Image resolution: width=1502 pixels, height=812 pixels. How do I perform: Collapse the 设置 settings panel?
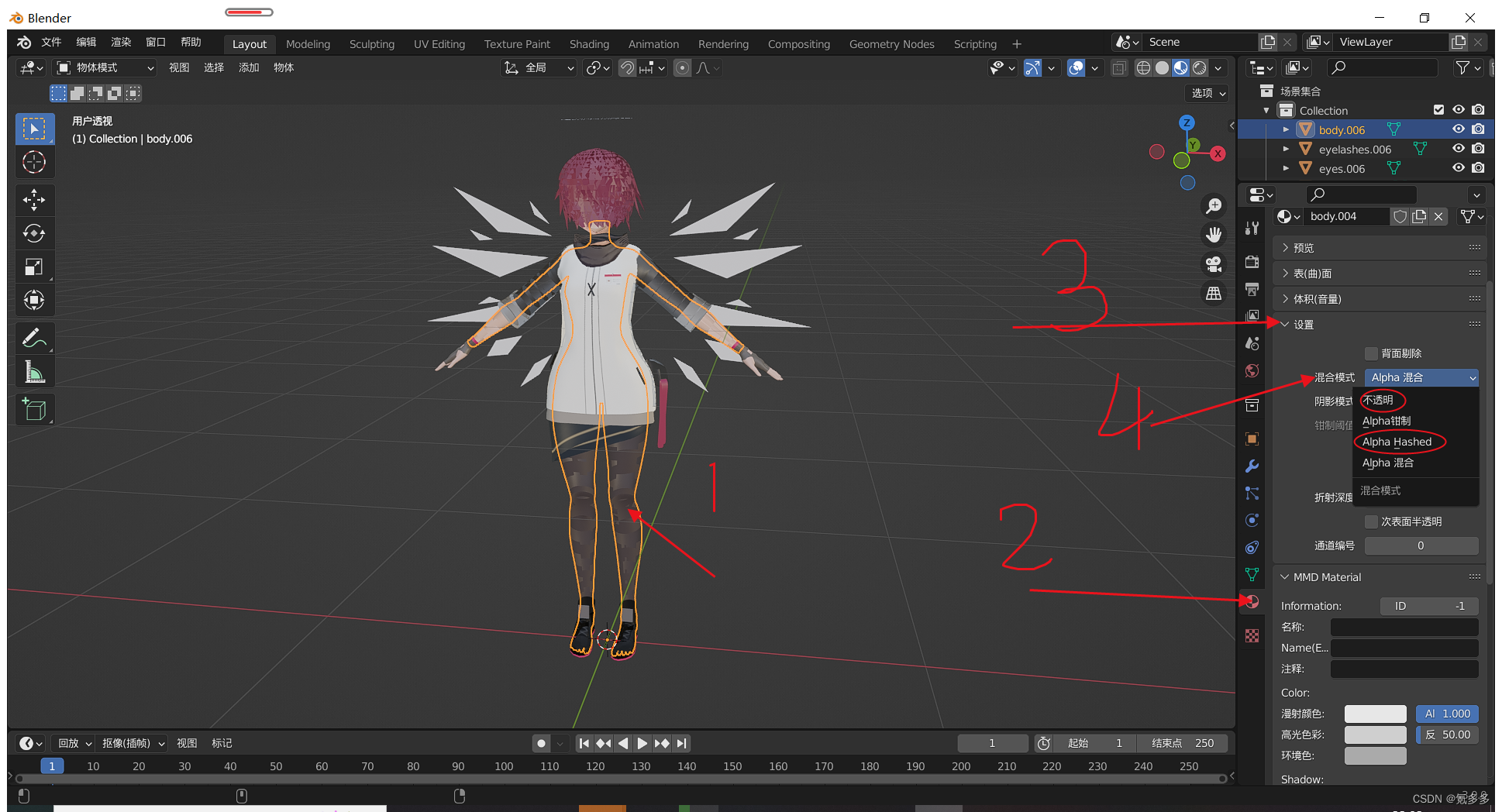pos(1380,325)
